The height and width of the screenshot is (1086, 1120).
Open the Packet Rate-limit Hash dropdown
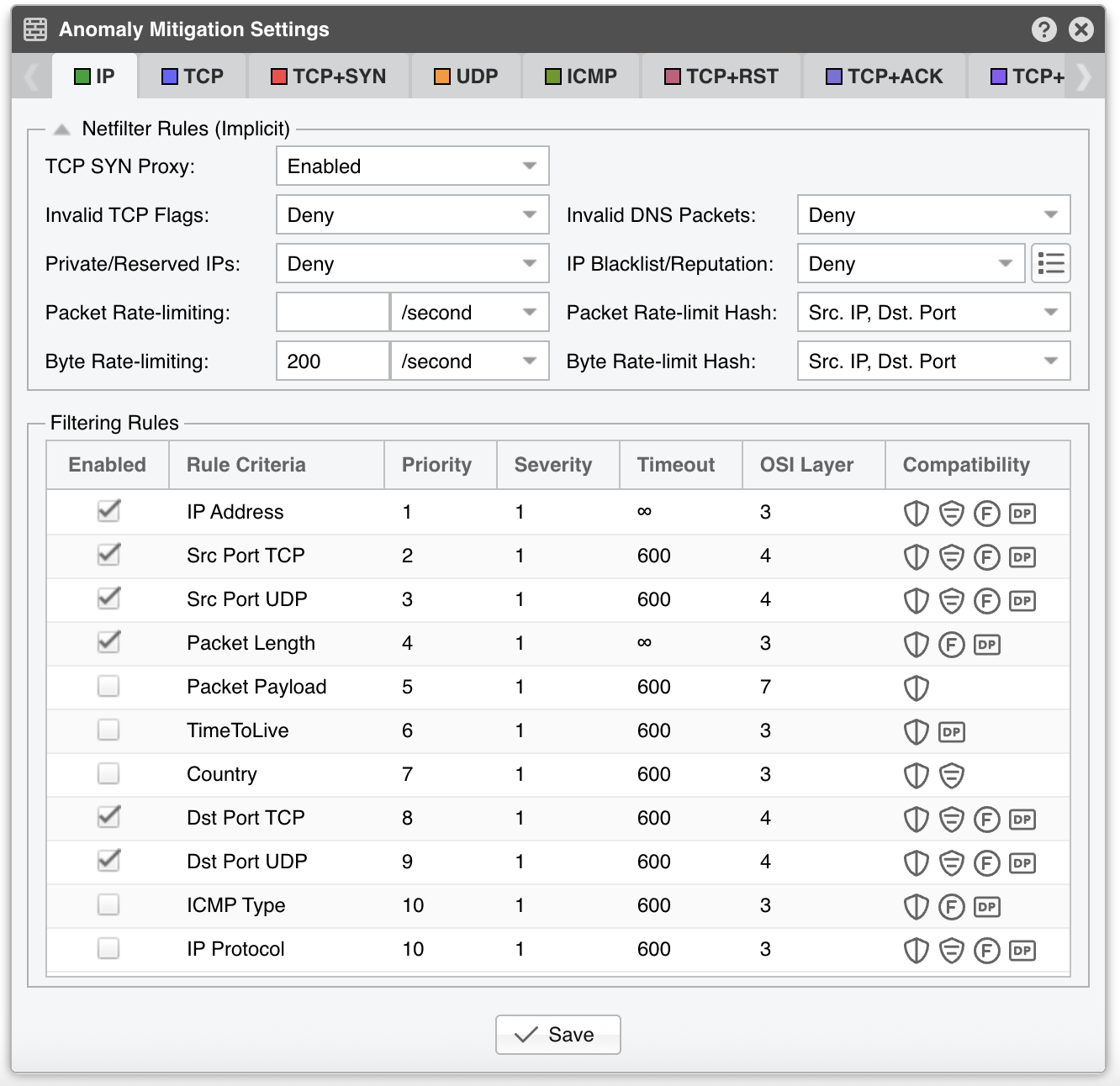[934, 313]
